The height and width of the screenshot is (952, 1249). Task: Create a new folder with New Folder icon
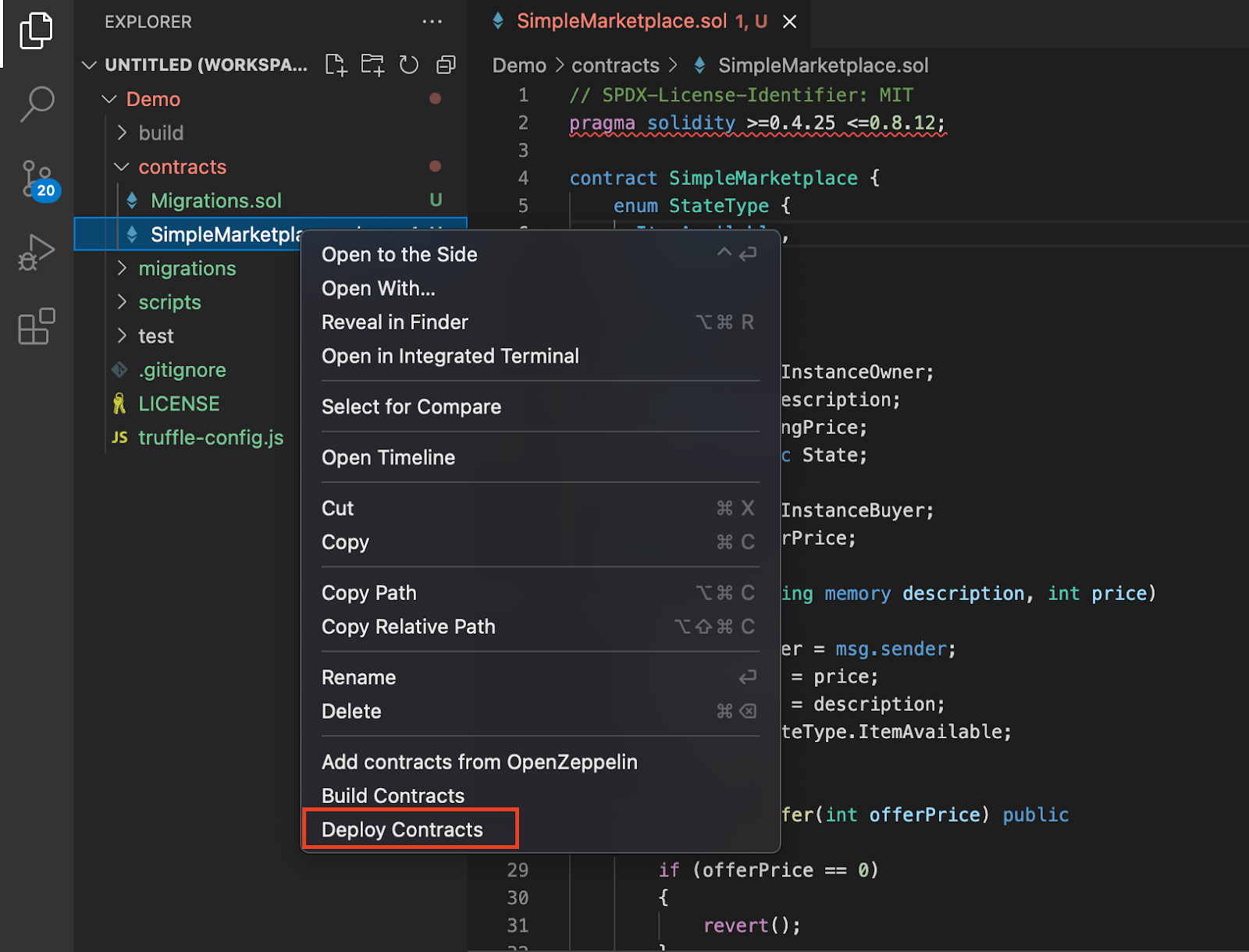pyautogui.click(x=372, y=65)
